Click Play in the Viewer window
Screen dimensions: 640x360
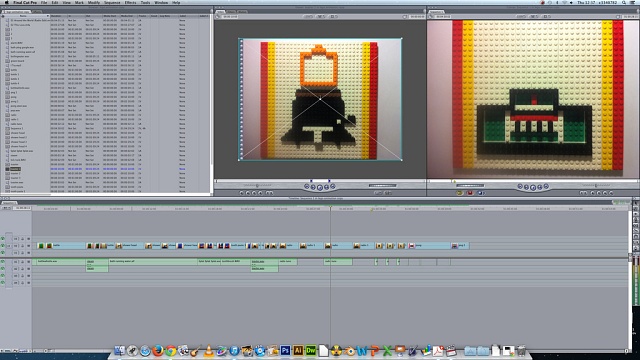pyautogui.click(x=320, y=187)
